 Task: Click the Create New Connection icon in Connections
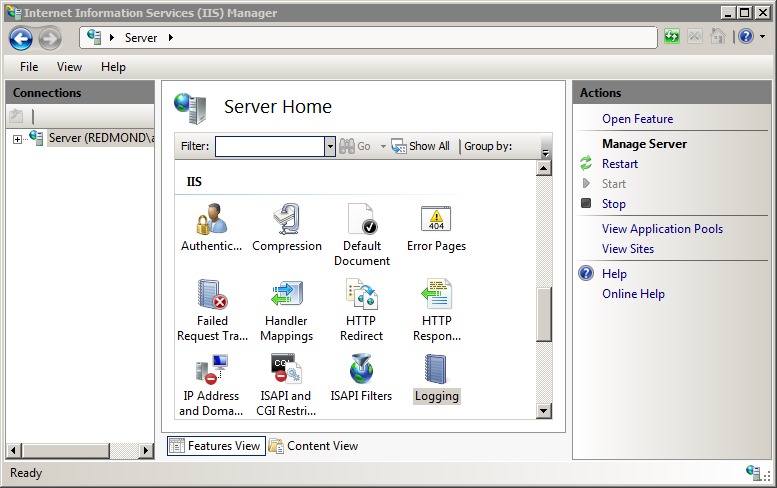16,116
